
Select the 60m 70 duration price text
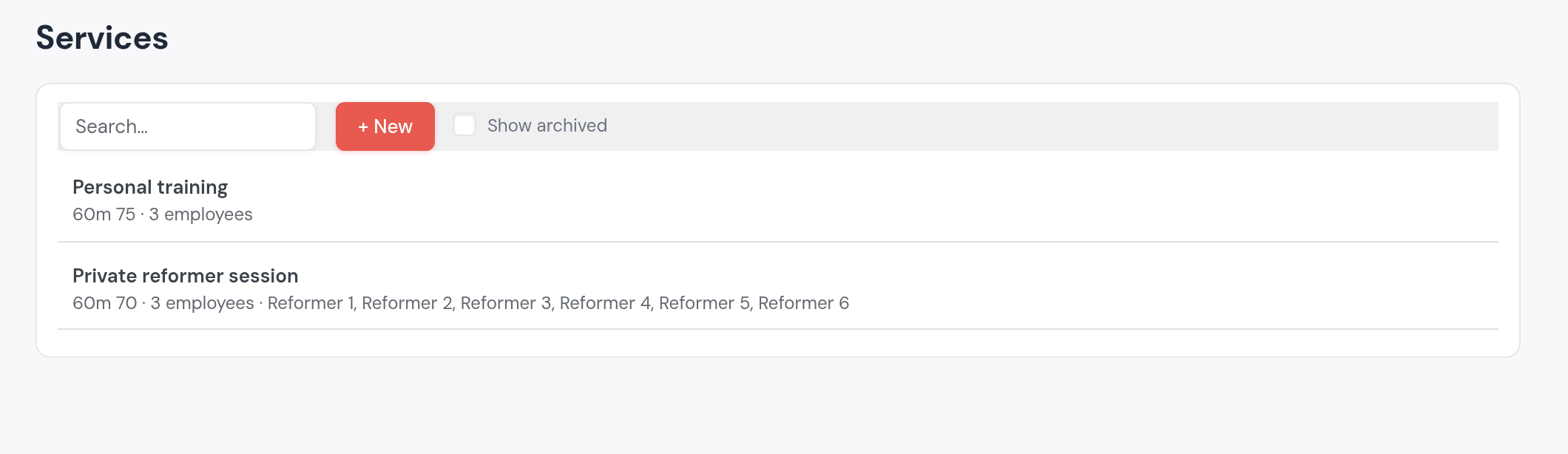point(105,303)
